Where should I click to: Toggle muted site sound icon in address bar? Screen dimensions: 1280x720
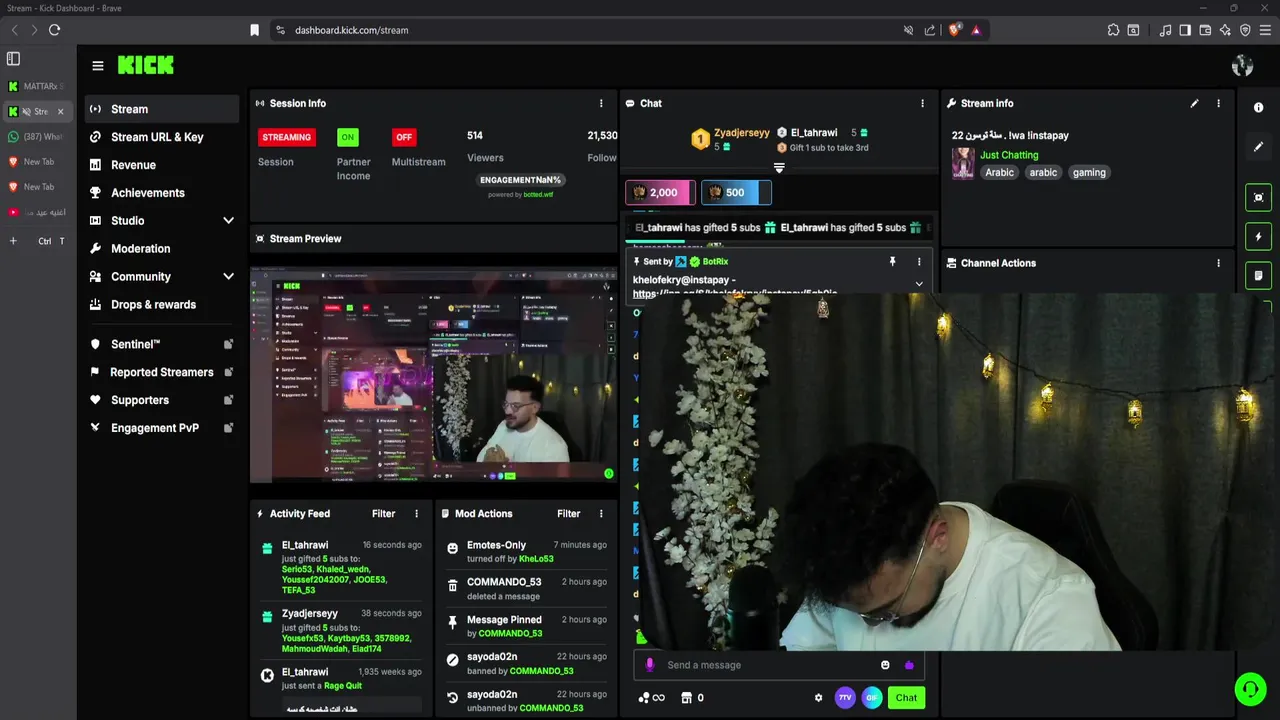(908, 30)
